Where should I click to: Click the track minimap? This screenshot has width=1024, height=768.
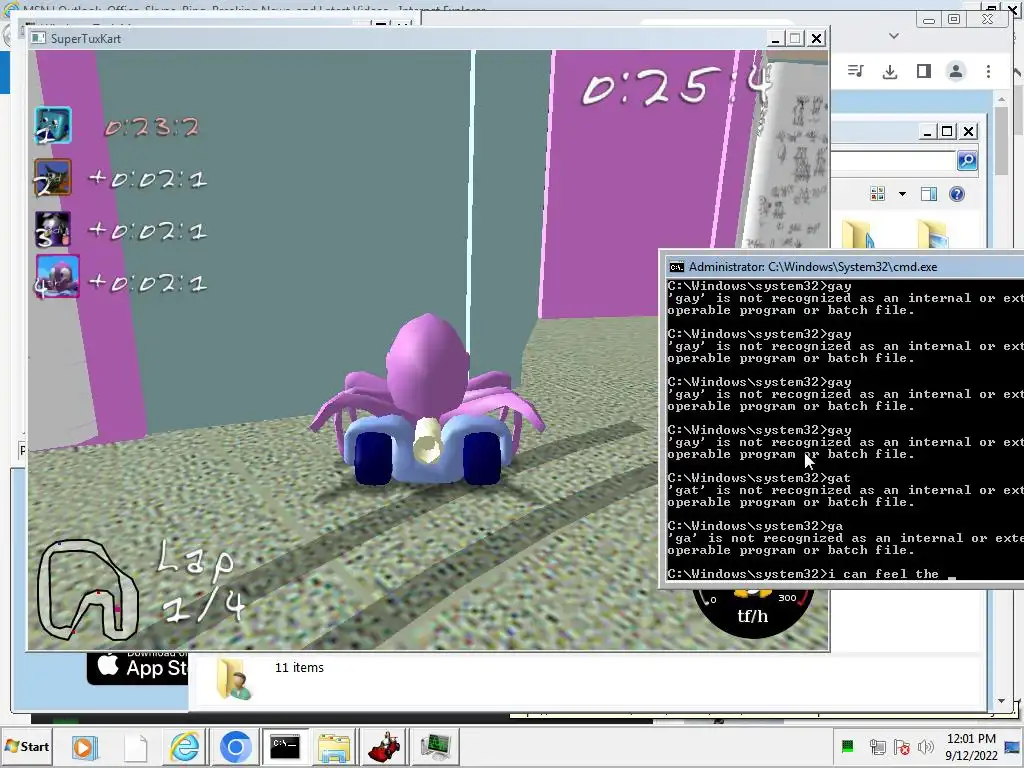(87, 590)
